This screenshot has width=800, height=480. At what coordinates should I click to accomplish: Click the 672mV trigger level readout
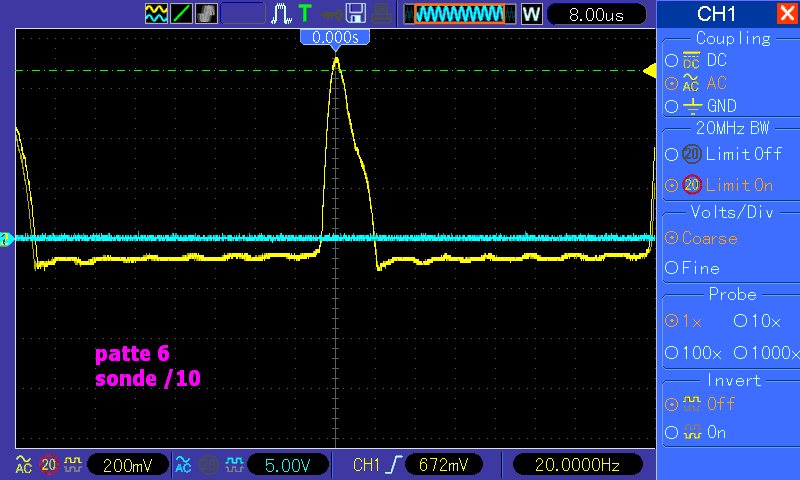coord(443,465)
